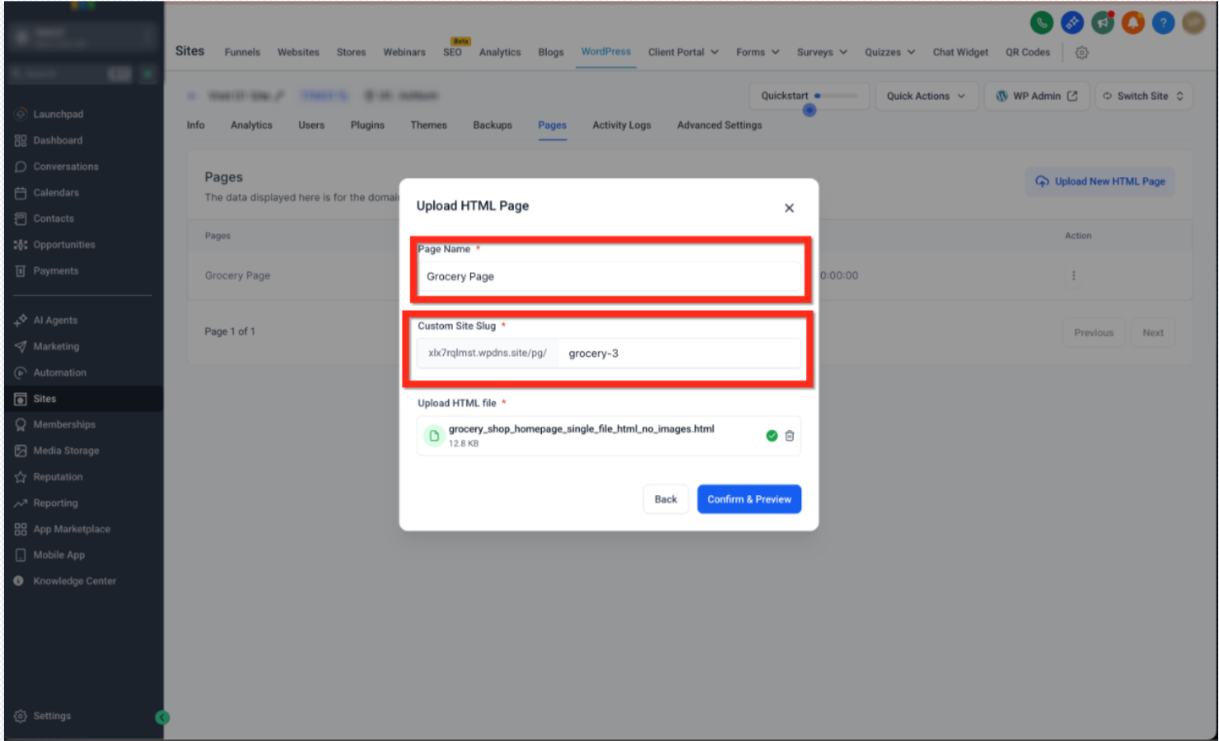
Task: Click the Custom Site Slug input
Action: pyautogui.click(x=679, y=353)
